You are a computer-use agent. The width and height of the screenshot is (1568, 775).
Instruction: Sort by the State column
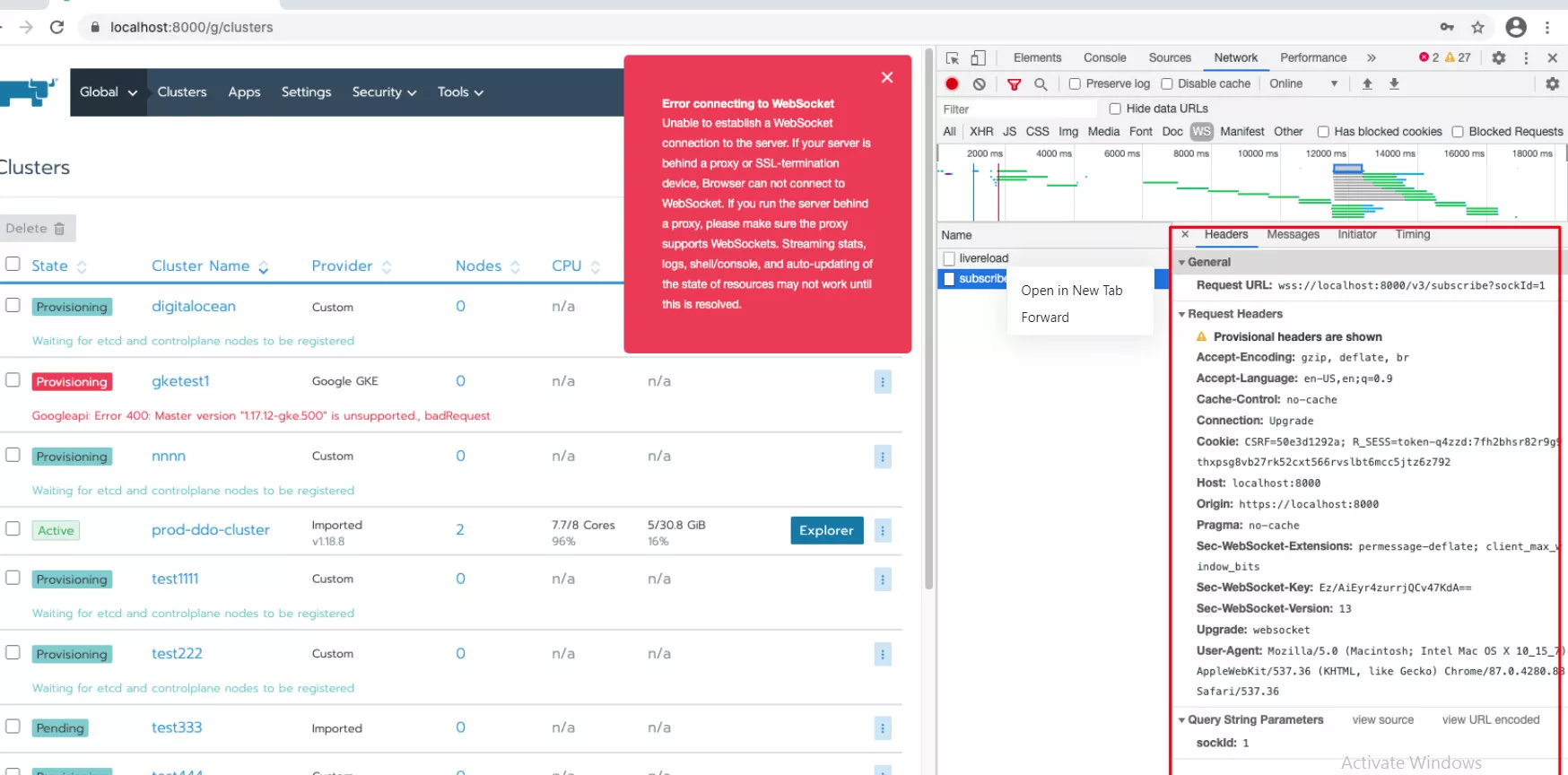(59, 266)
